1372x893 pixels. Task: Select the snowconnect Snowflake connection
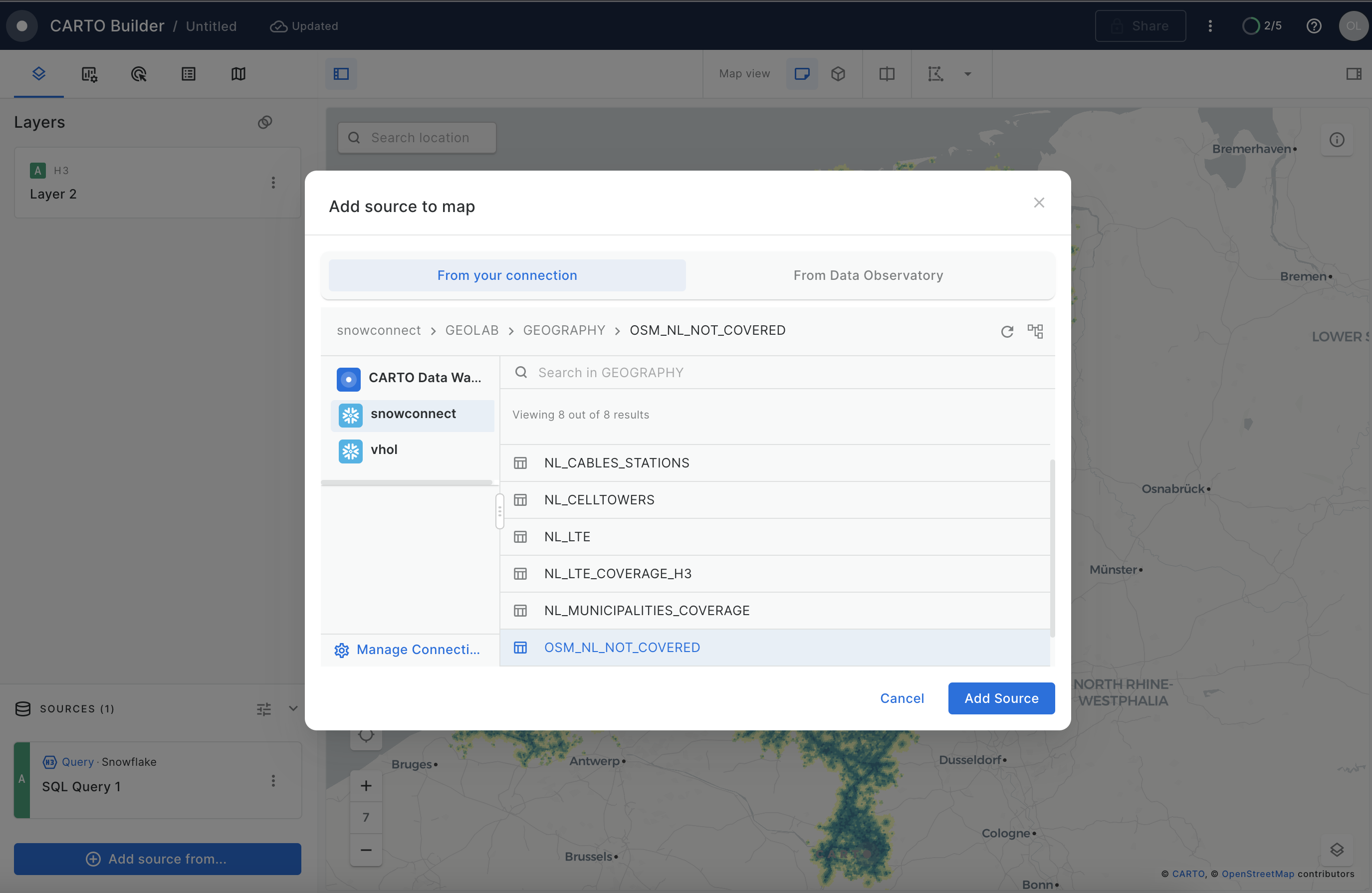pos(412,415)
